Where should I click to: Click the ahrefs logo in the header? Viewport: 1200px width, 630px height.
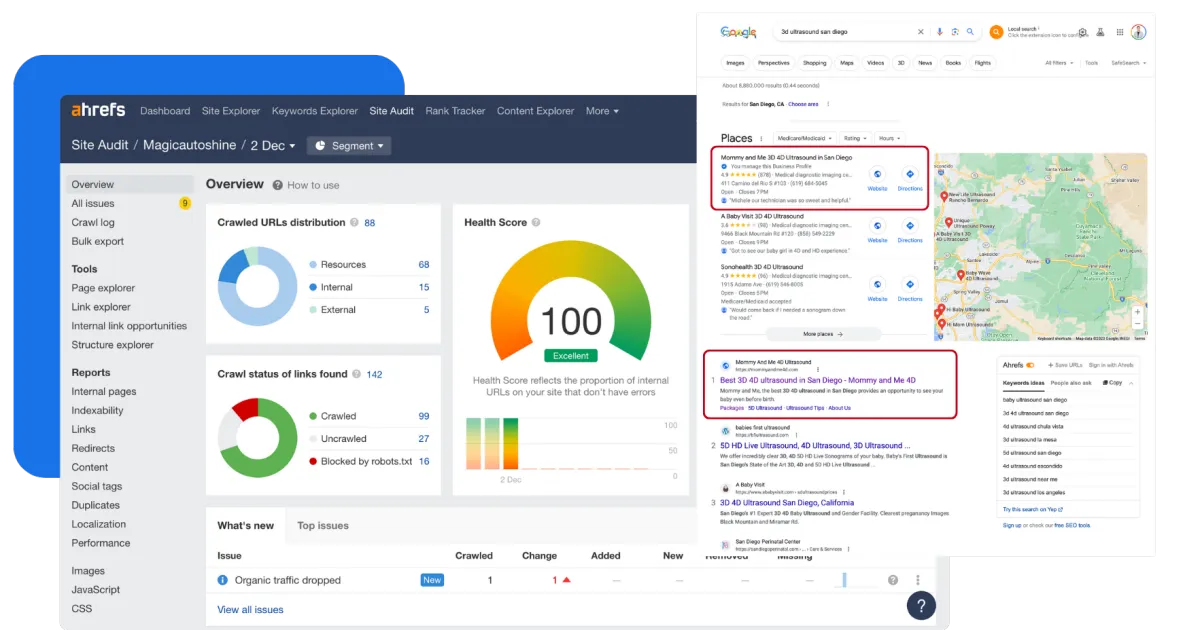[98, 111]
